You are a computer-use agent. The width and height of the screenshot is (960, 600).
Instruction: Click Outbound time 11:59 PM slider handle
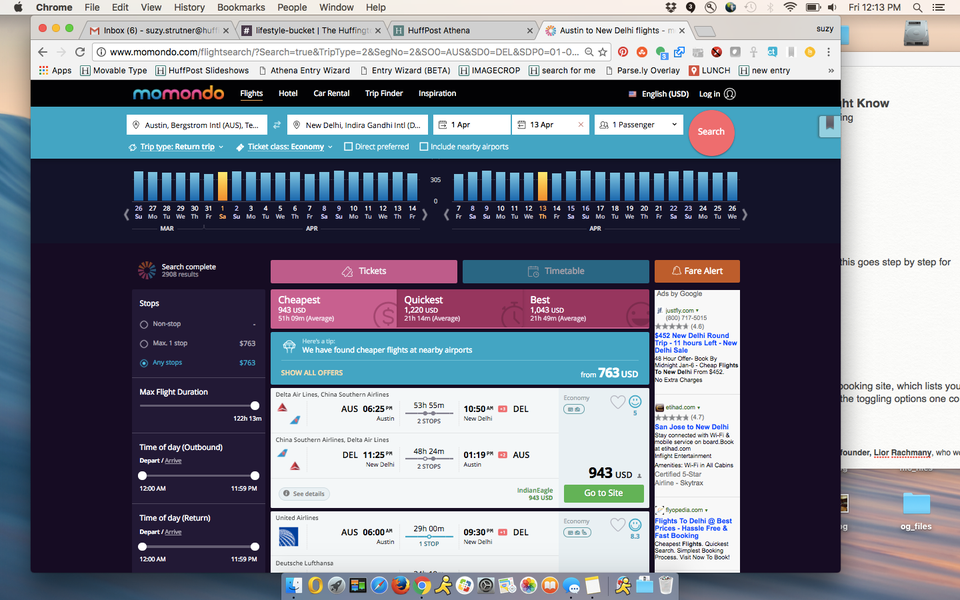tap(255, 476)
